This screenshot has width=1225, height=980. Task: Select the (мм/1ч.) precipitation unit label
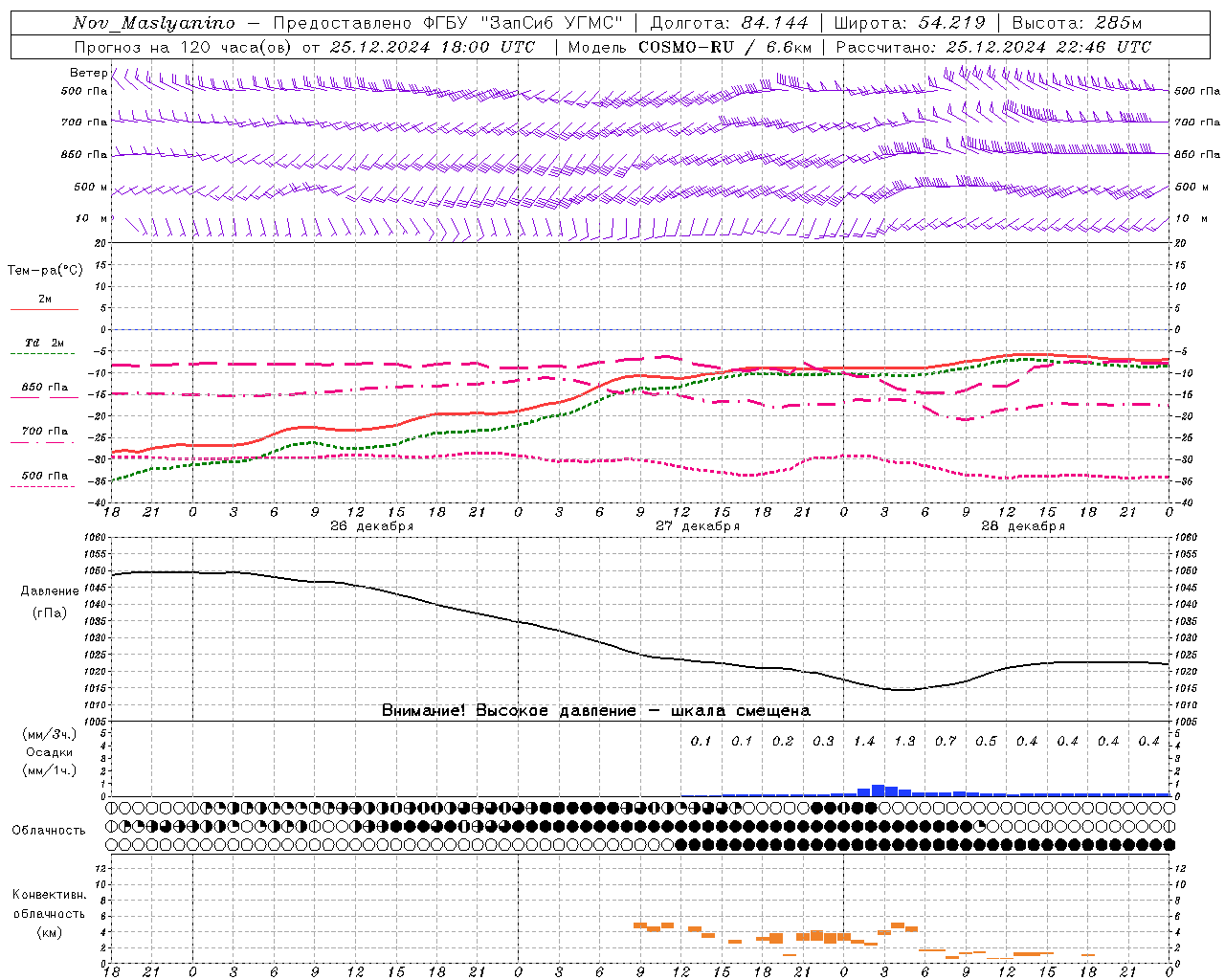pyautogui.click(x=50, y=770)
